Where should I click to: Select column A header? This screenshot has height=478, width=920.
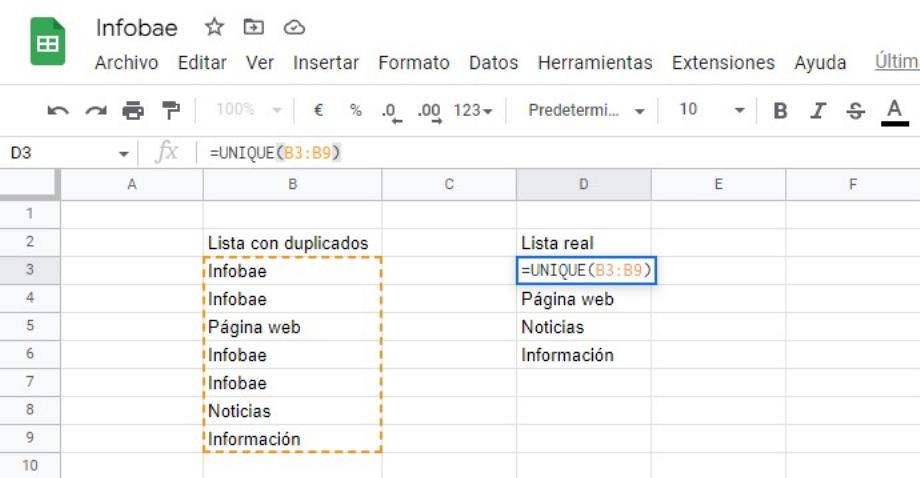[x=131, y=184]
